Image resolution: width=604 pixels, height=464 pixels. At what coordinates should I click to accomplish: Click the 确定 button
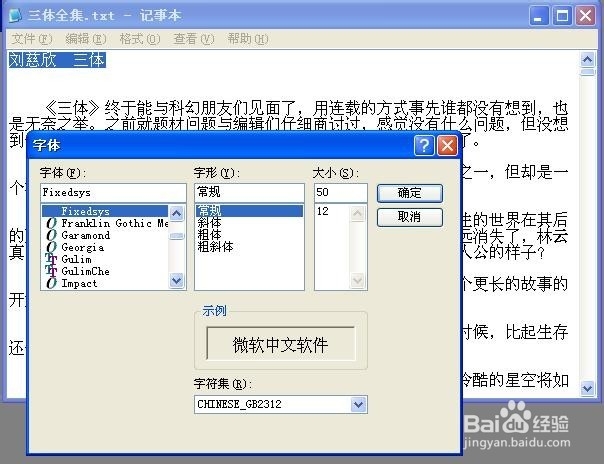click(410, 193)
